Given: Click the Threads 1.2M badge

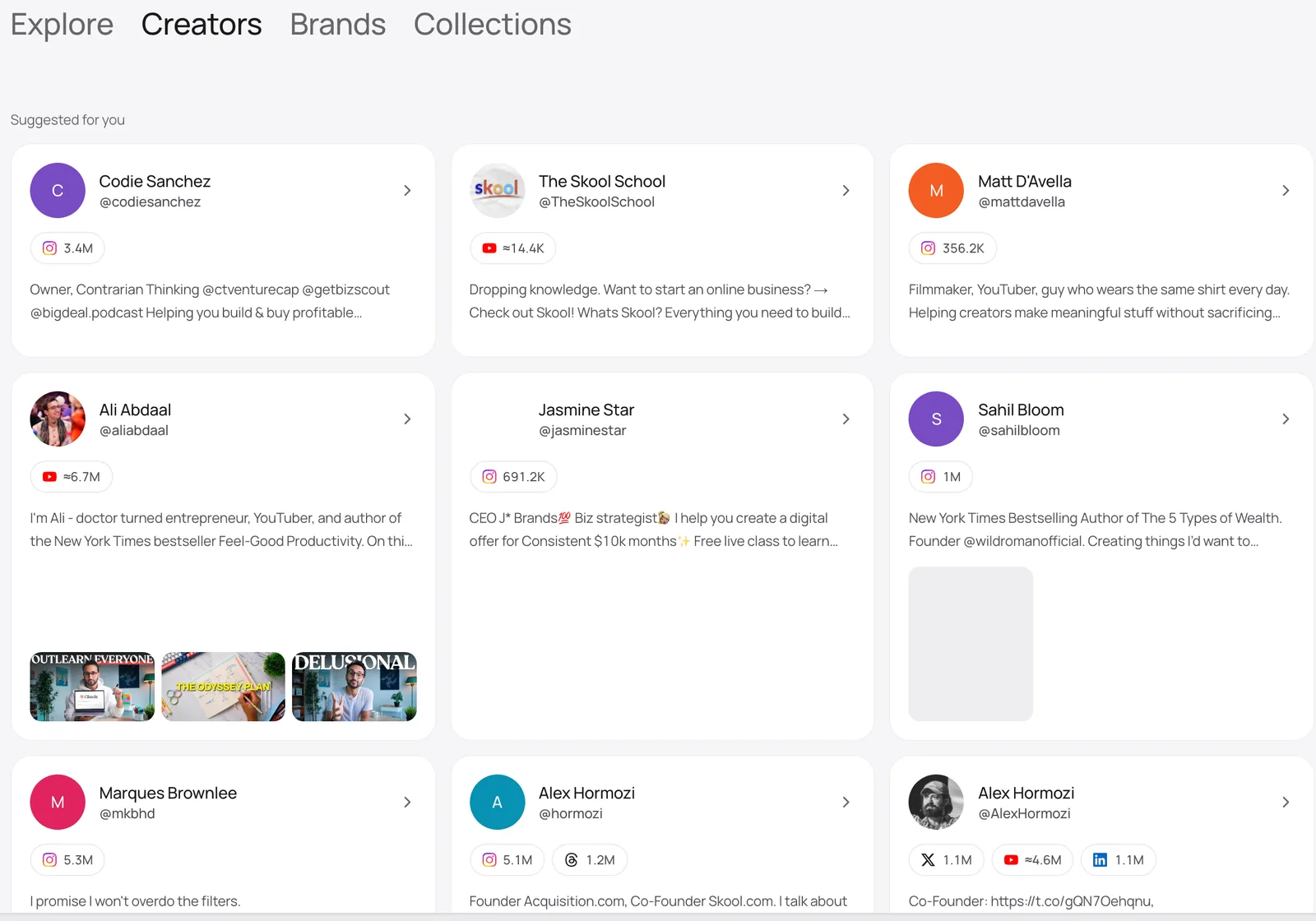Looking at the screenshot, I should point(590,860).
